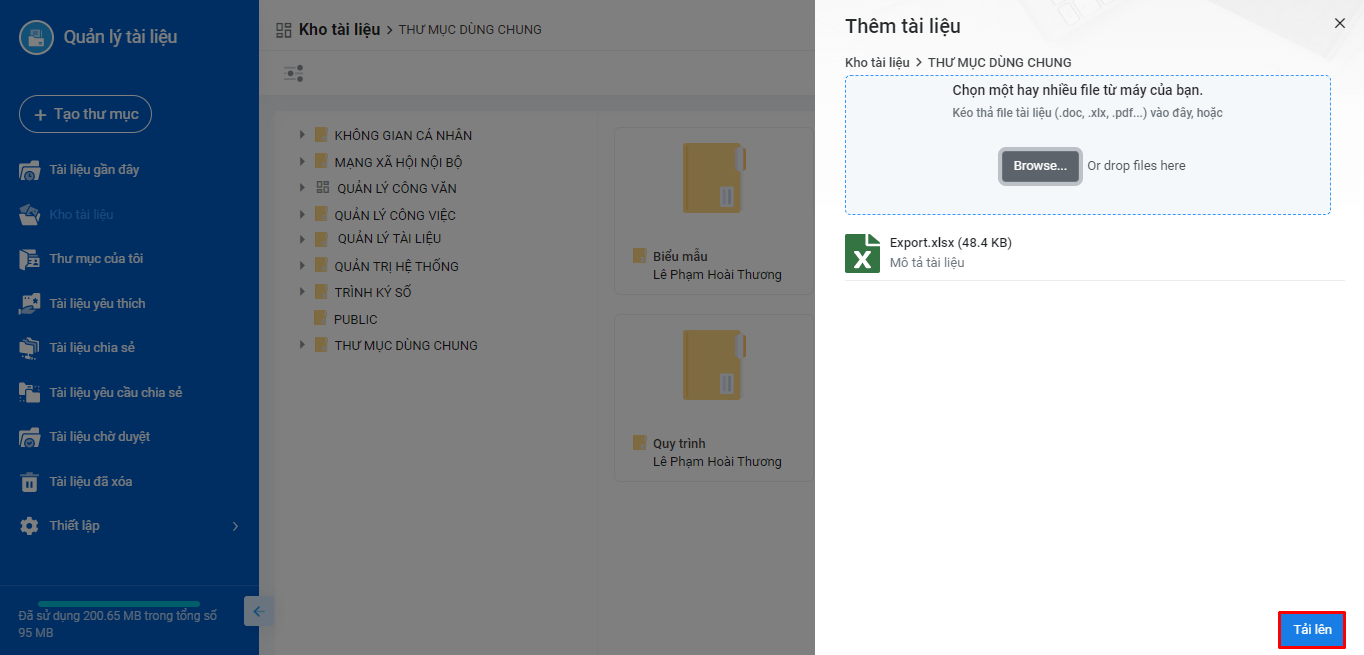Open the Quy trình folder thumbnail
Viewport: 1364px width, 655px height.
[x=713, y=365]
